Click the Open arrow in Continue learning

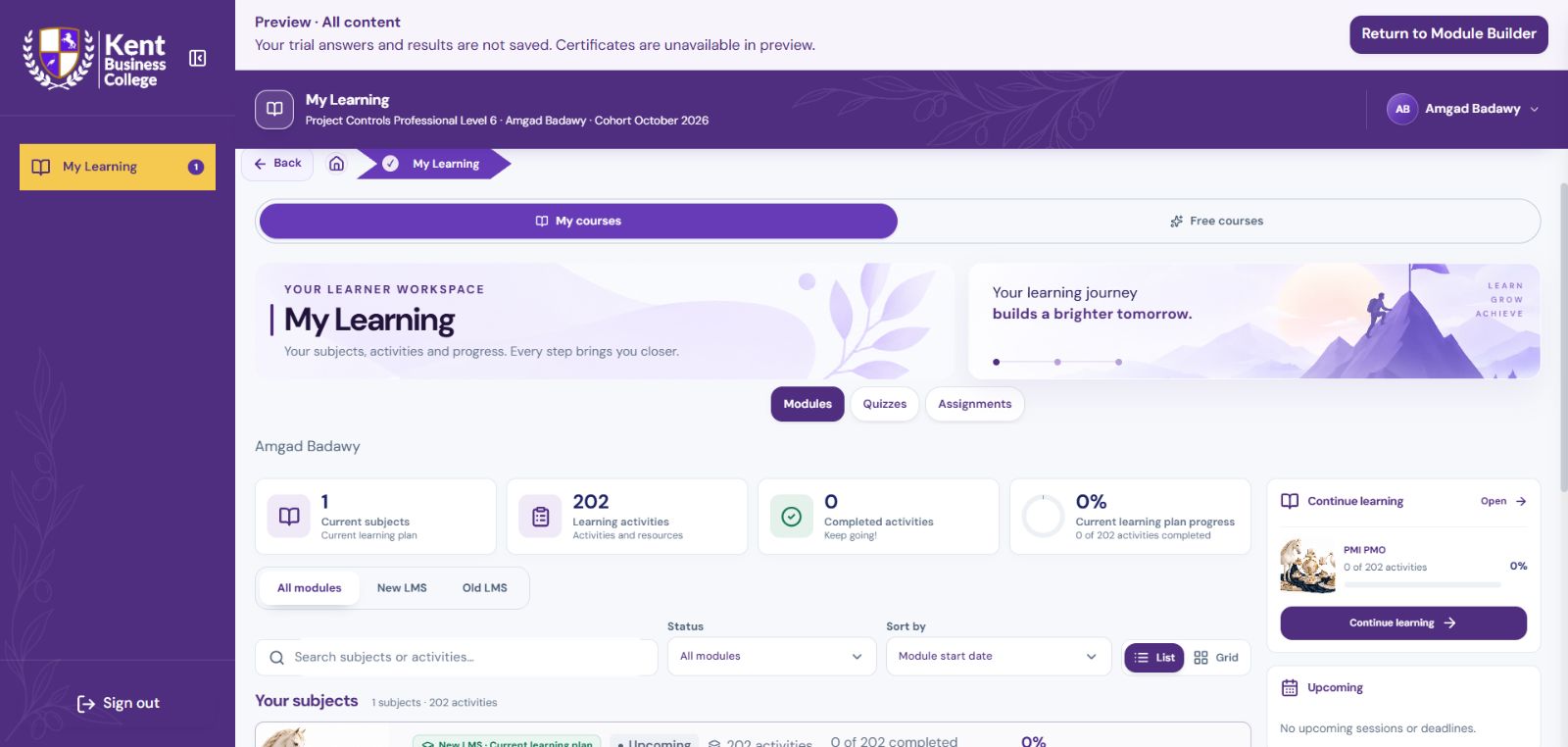1521,501
